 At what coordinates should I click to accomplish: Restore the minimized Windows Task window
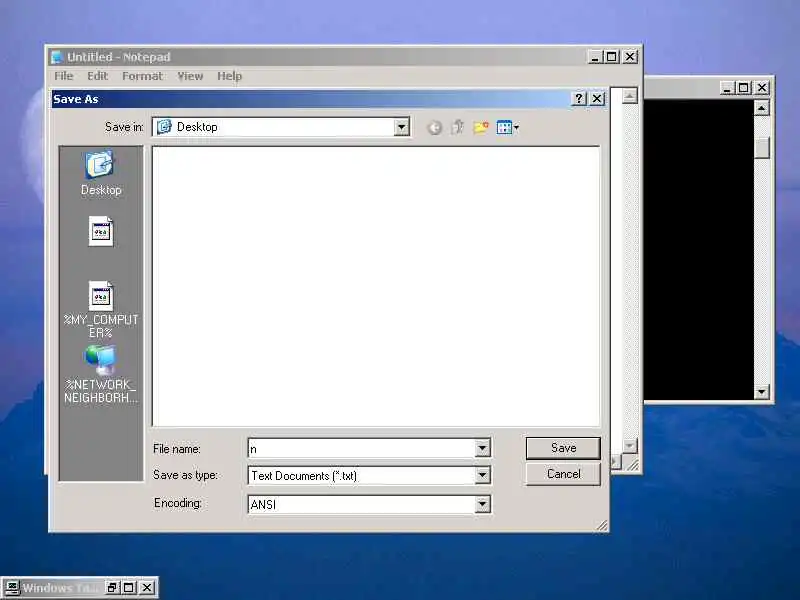click(x=112, y=588)
